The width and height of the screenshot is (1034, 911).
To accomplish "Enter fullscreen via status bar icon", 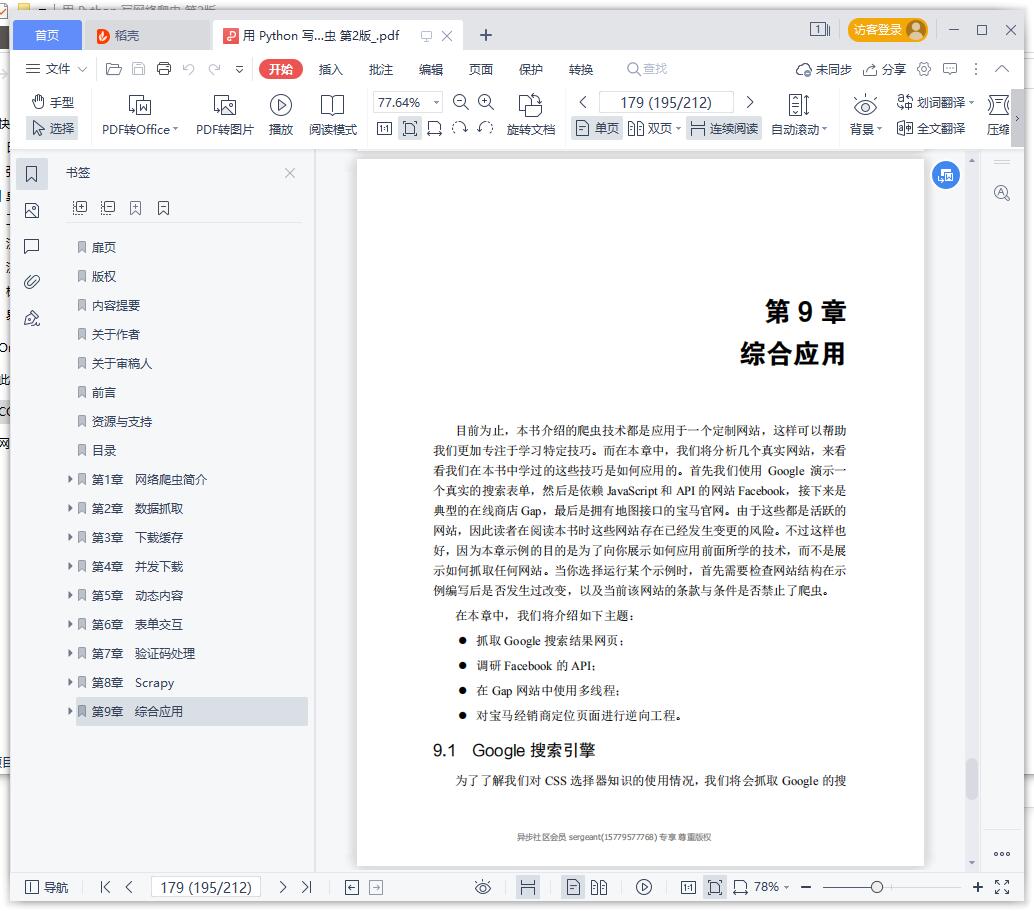I will coord(1002,887).
